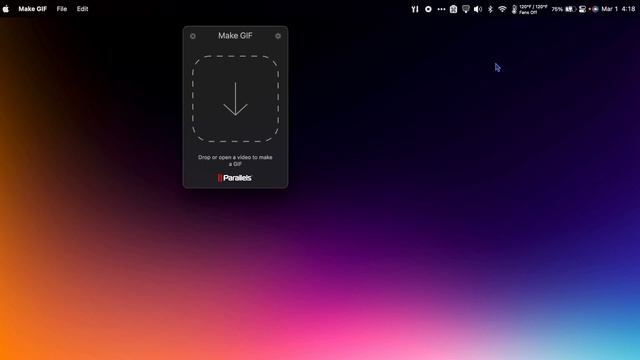Open the Apple menu
Image resolution: width=640 pixels, height=360 pixels.
coord(6,9)
